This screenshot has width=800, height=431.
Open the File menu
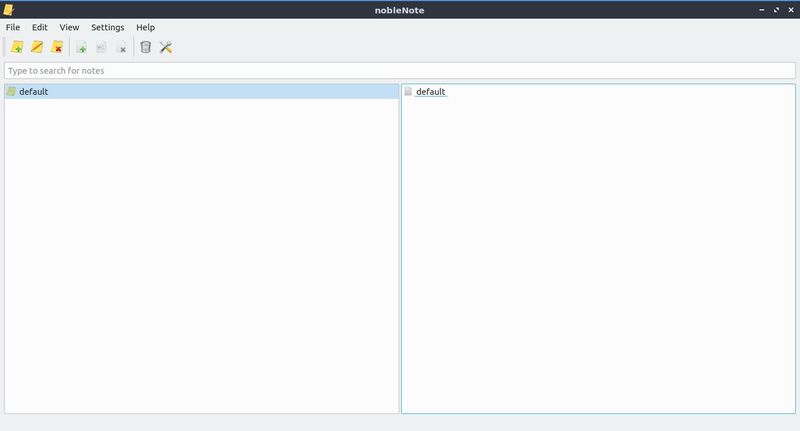(13, 27)
